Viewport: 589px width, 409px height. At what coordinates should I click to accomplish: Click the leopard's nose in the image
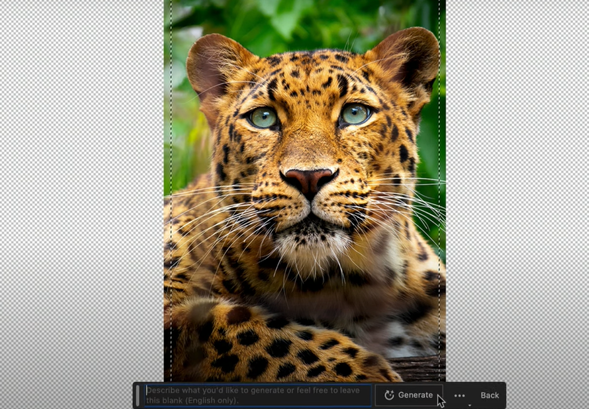point(310,180)
